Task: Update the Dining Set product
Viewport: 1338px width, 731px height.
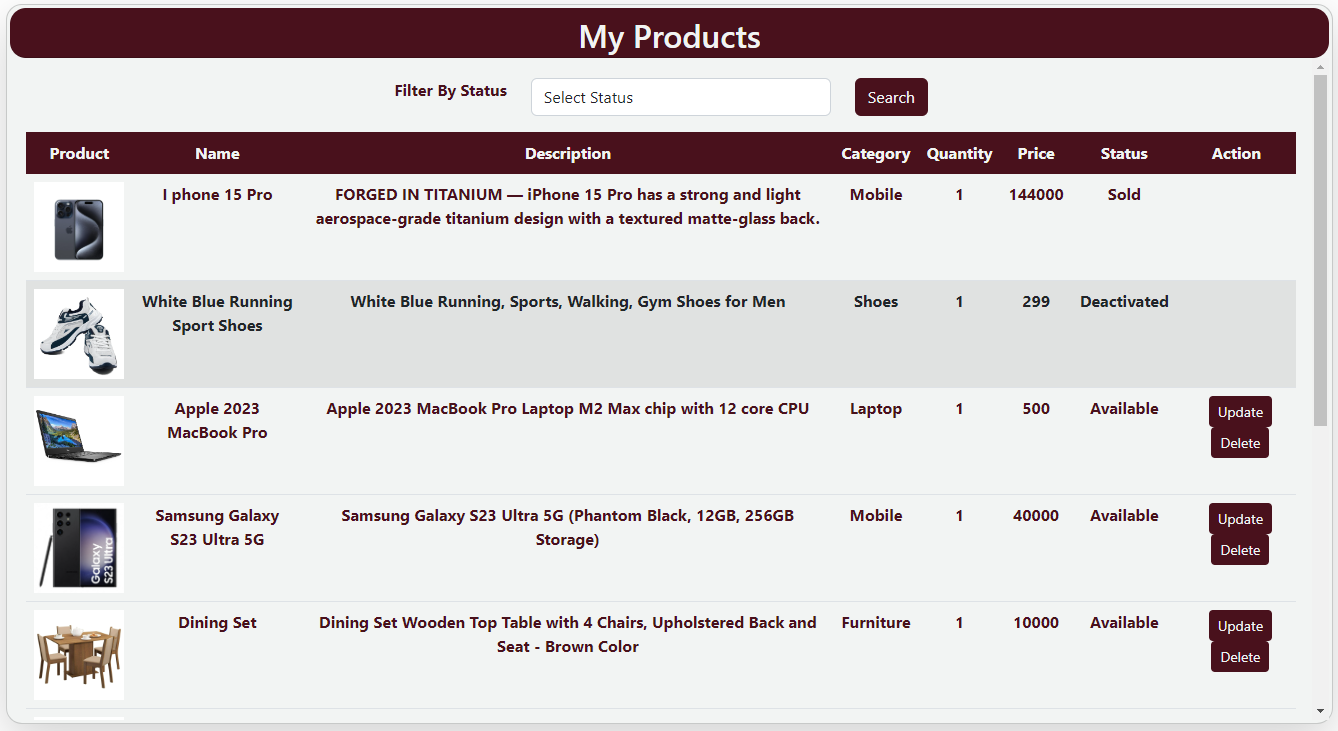Action: point(1240,626)
